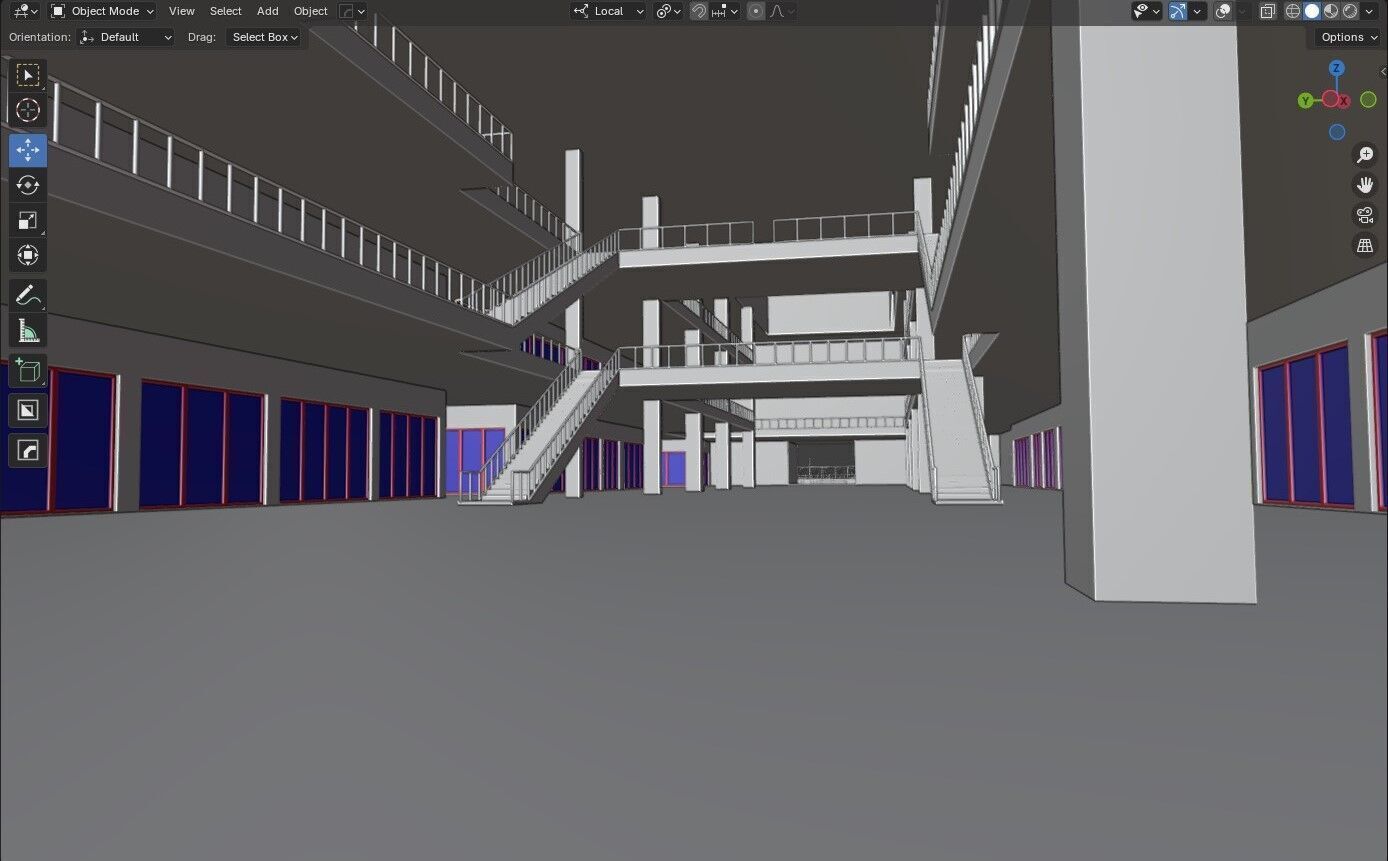Open the editor type menu

(x=26, y=11)
